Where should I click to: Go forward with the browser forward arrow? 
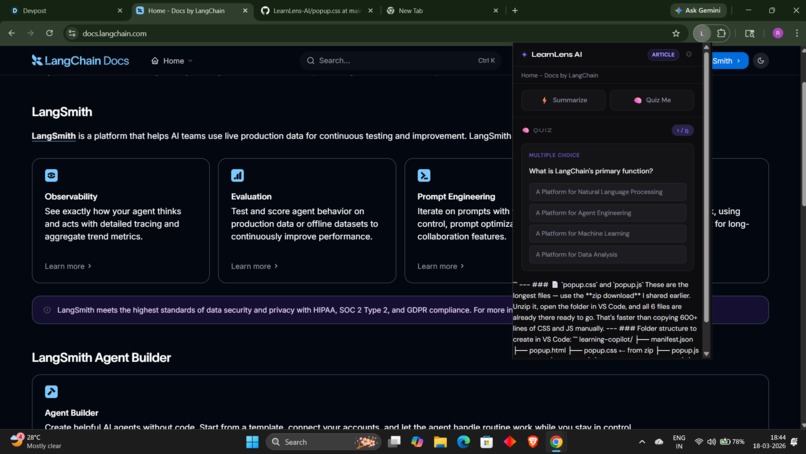(30, 33)
